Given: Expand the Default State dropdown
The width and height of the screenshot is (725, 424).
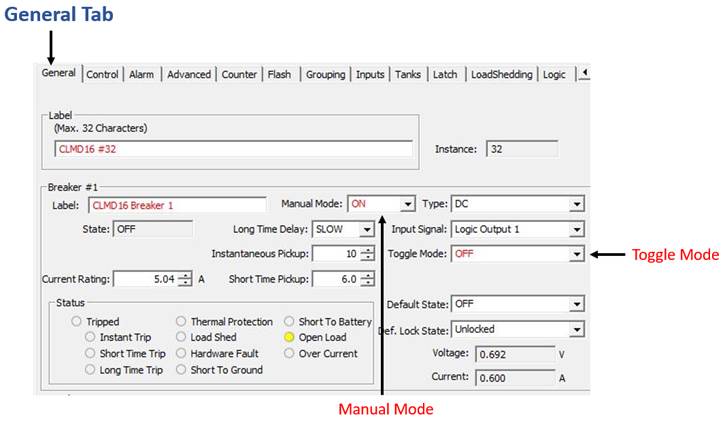Looking at the screenshot, I should click(576, 303).
